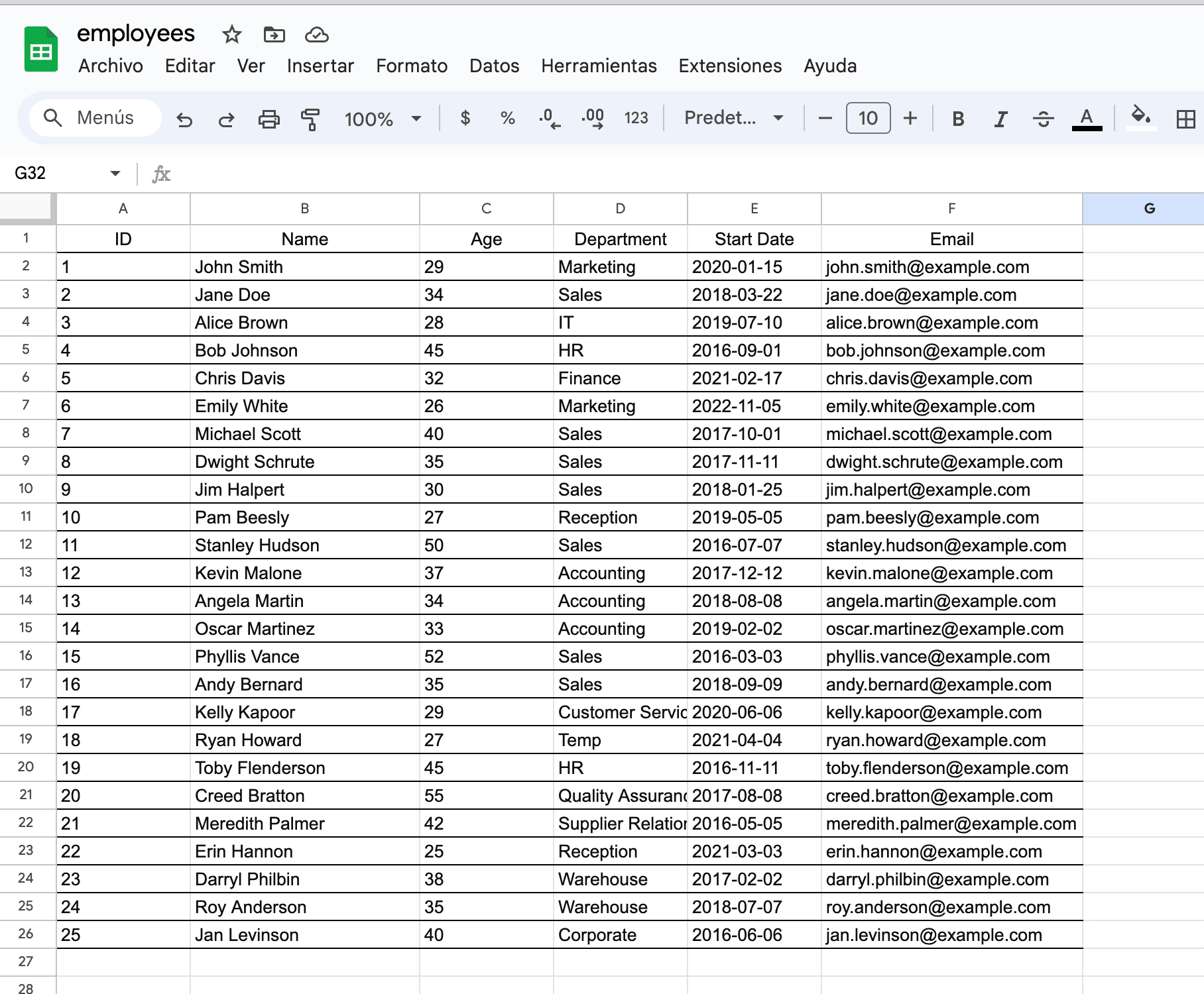Open the borders icon
1204x994 pixels.
(x=1185, y=119)
